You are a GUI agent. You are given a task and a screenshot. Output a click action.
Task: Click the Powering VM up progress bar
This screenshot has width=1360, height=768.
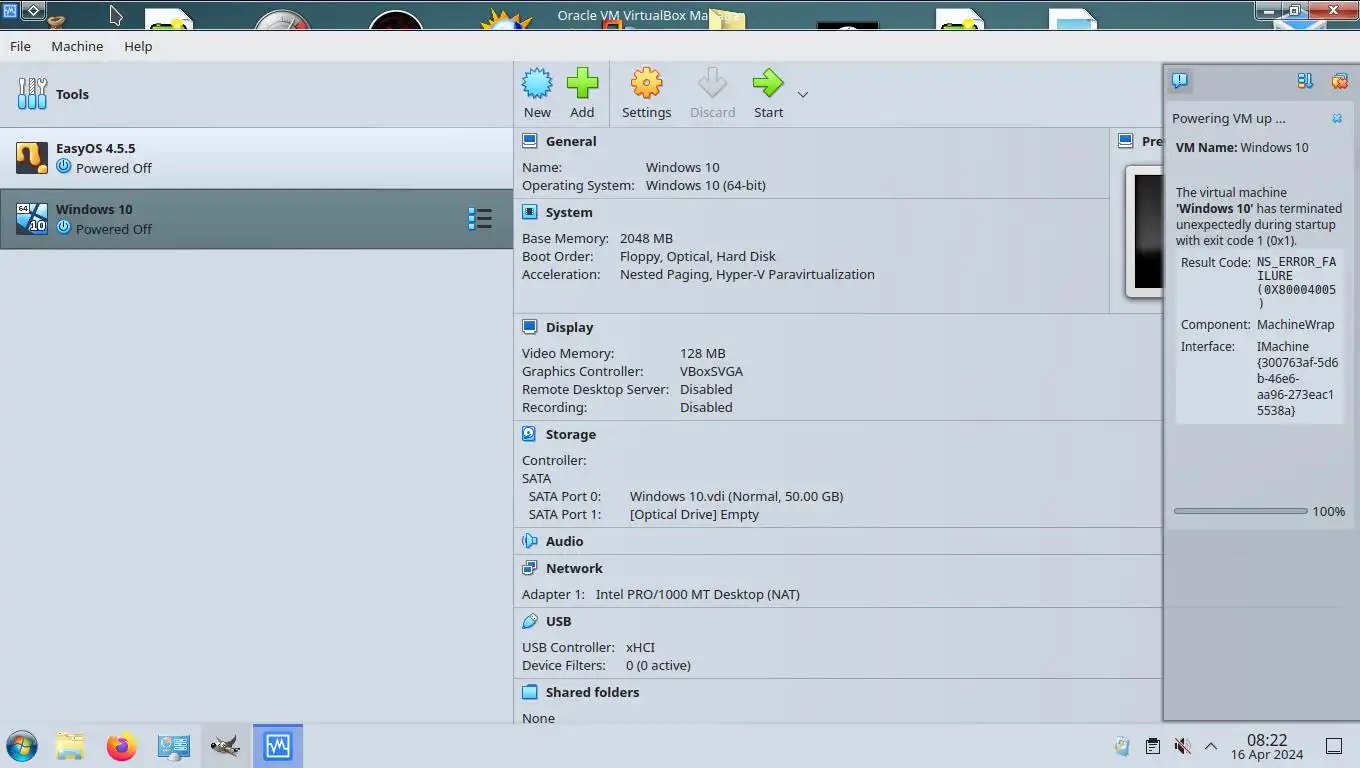pos(1240,511)
